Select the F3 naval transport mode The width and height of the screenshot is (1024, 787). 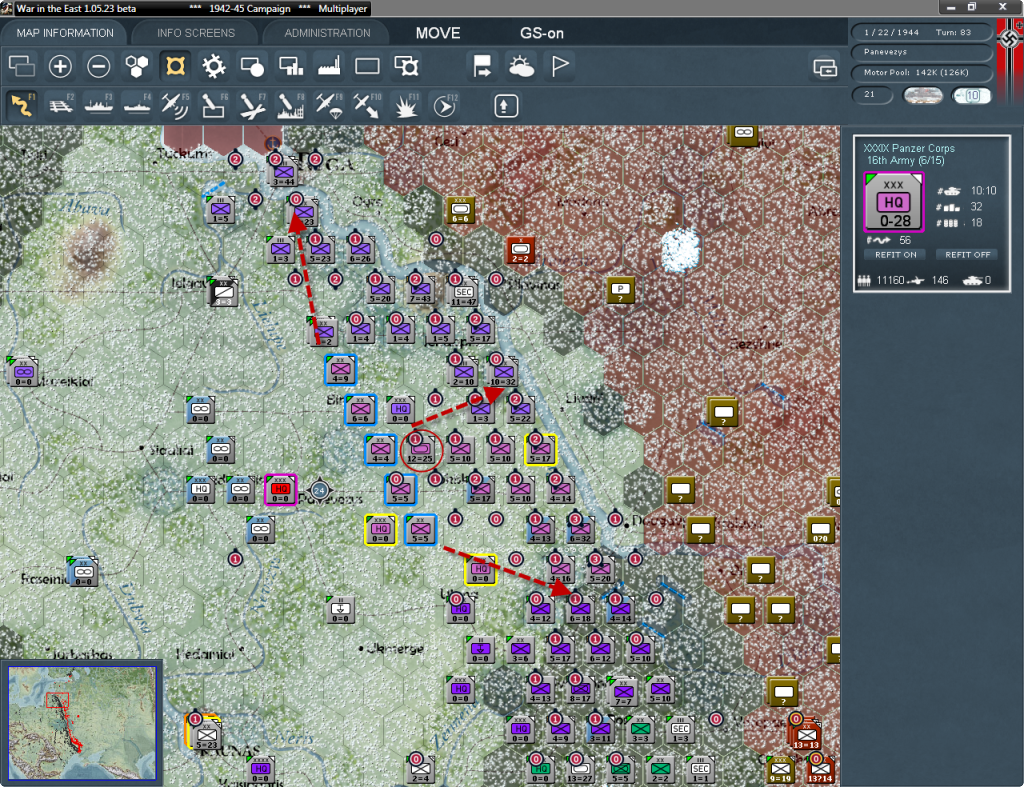click(x=99, y=106)
